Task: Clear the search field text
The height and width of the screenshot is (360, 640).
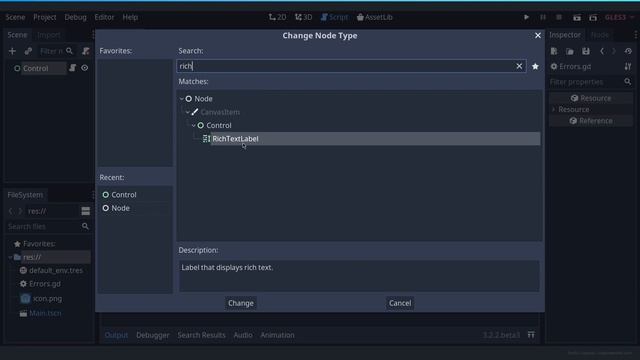Action: pyautogui.click(x=519, y=66)
